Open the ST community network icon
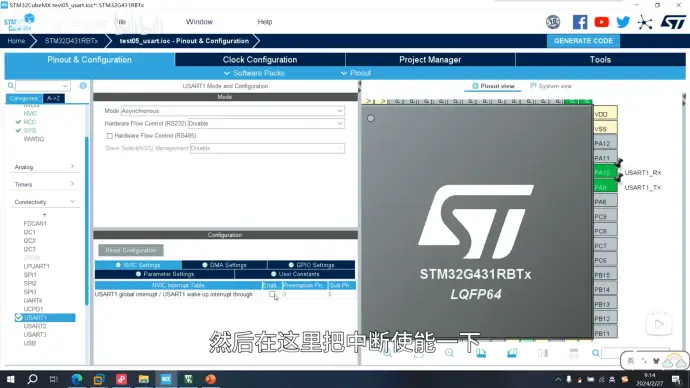The image size is (690, 388). click(645, 22)
